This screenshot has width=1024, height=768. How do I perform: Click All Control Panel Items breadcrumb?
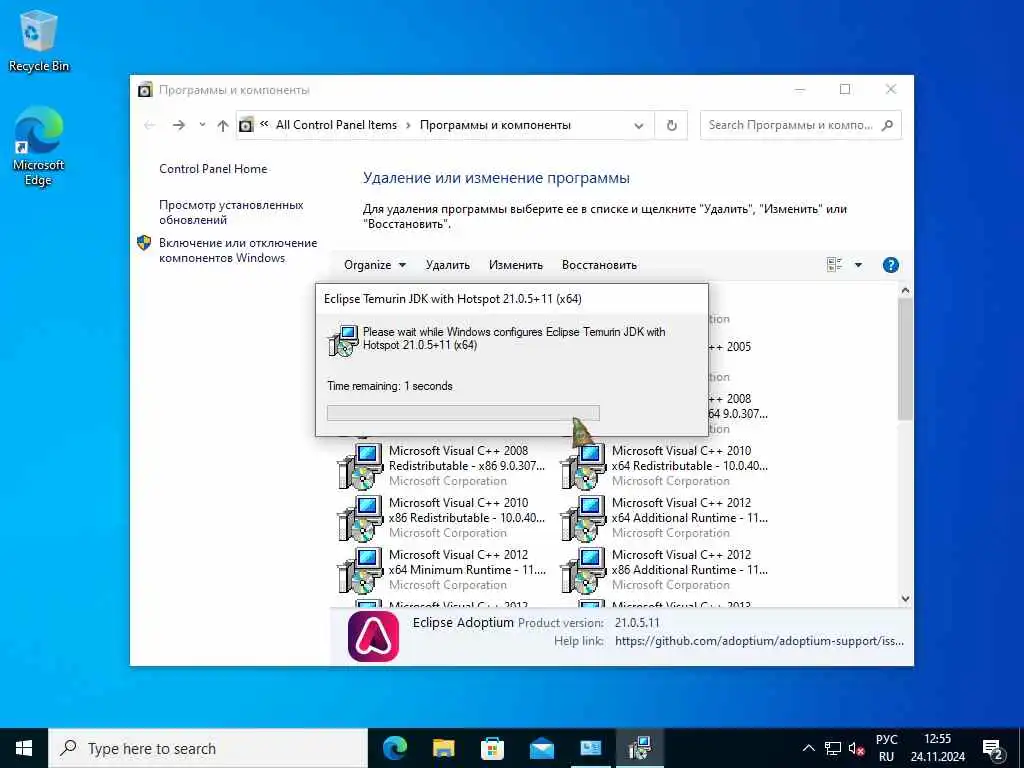(x=336, y=125)
